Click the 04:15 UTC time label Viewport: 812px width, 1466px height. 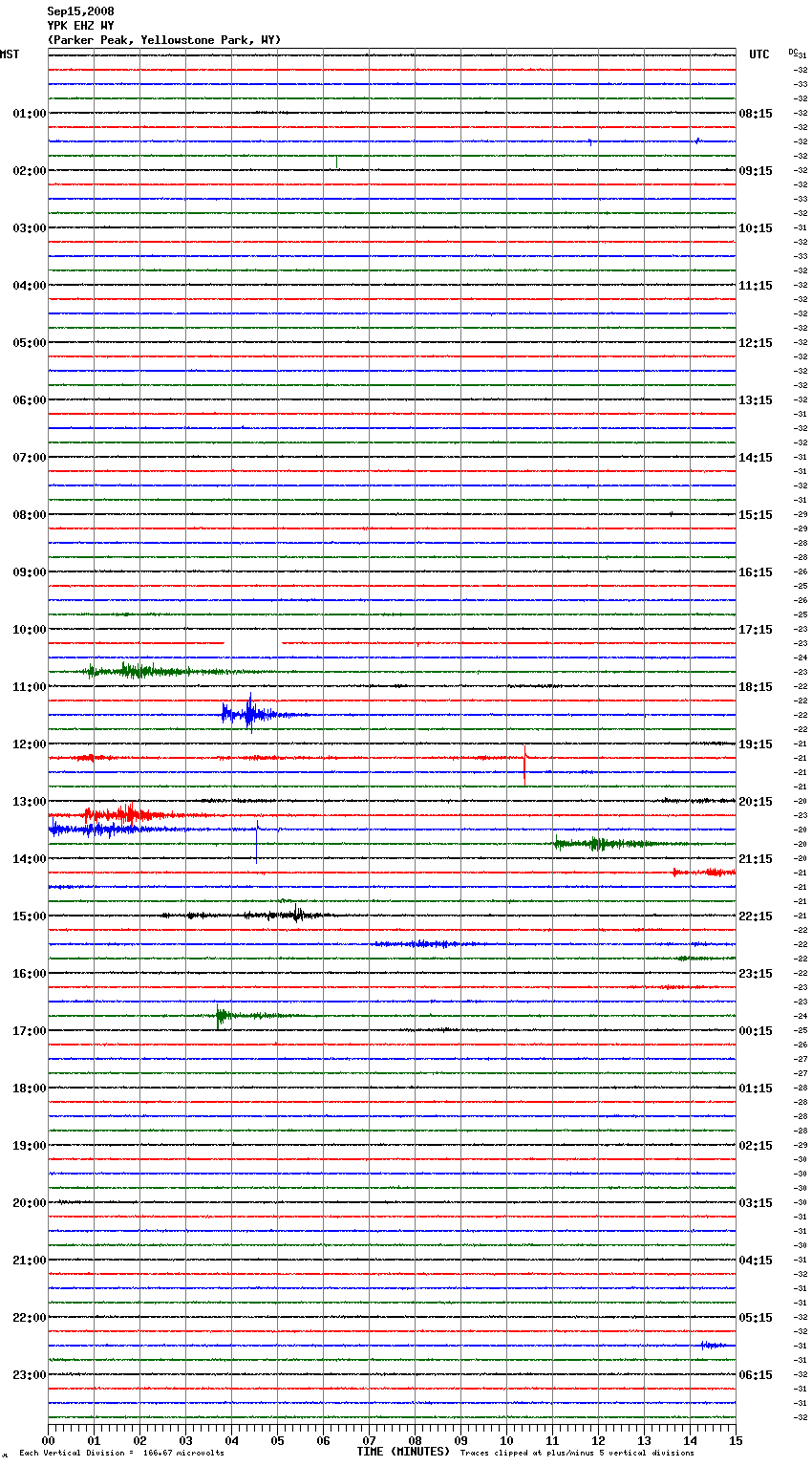pyautogui.click(x=756, y=1261)
